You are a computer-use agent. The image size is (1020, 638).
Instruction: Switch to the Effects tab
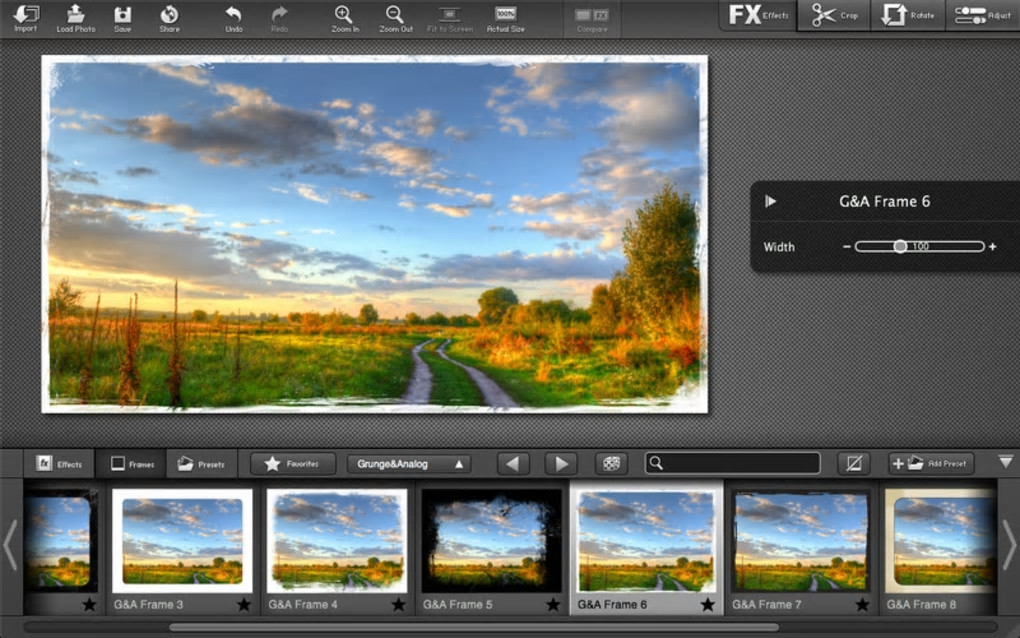(59, 464)
